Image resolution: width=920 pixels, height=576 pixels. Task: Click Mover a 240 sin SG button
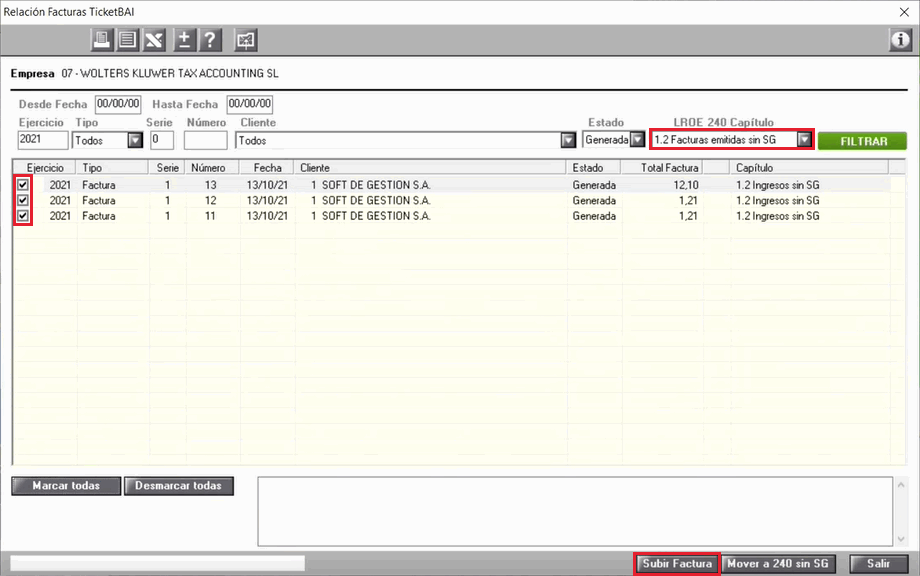point(778,564)
